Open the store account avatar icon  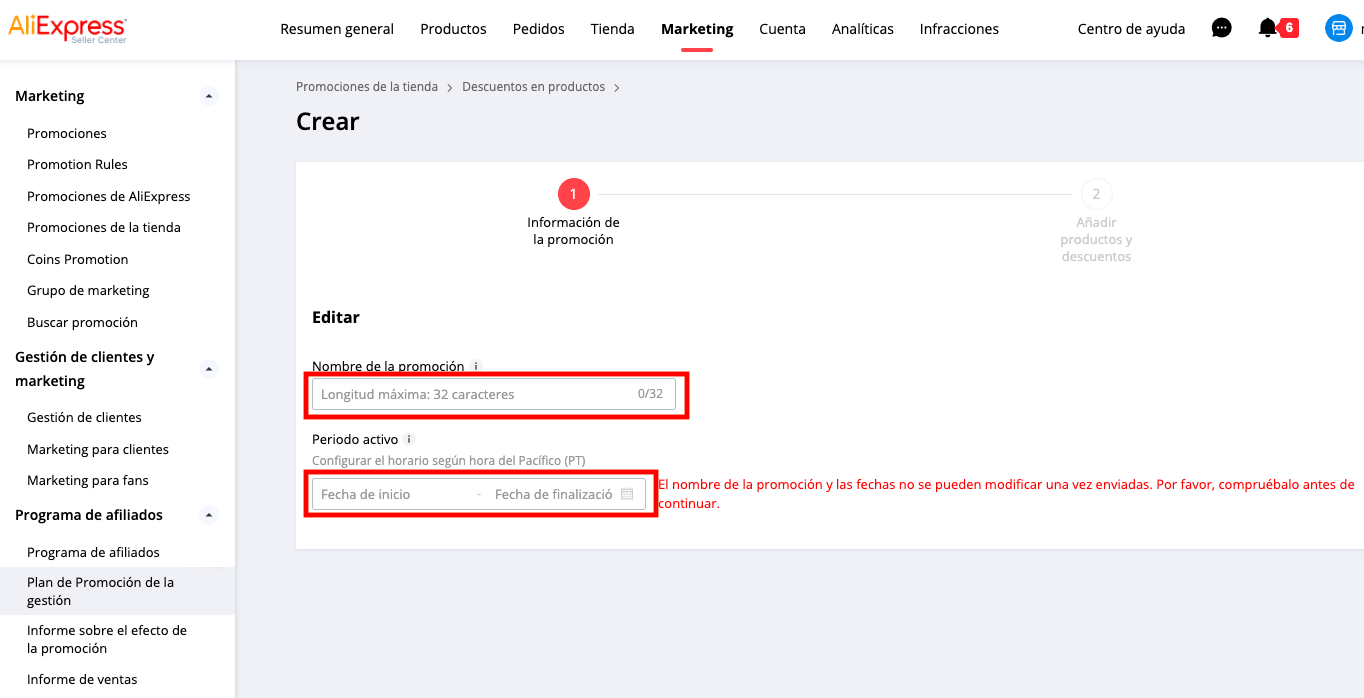pos(1338,28)
